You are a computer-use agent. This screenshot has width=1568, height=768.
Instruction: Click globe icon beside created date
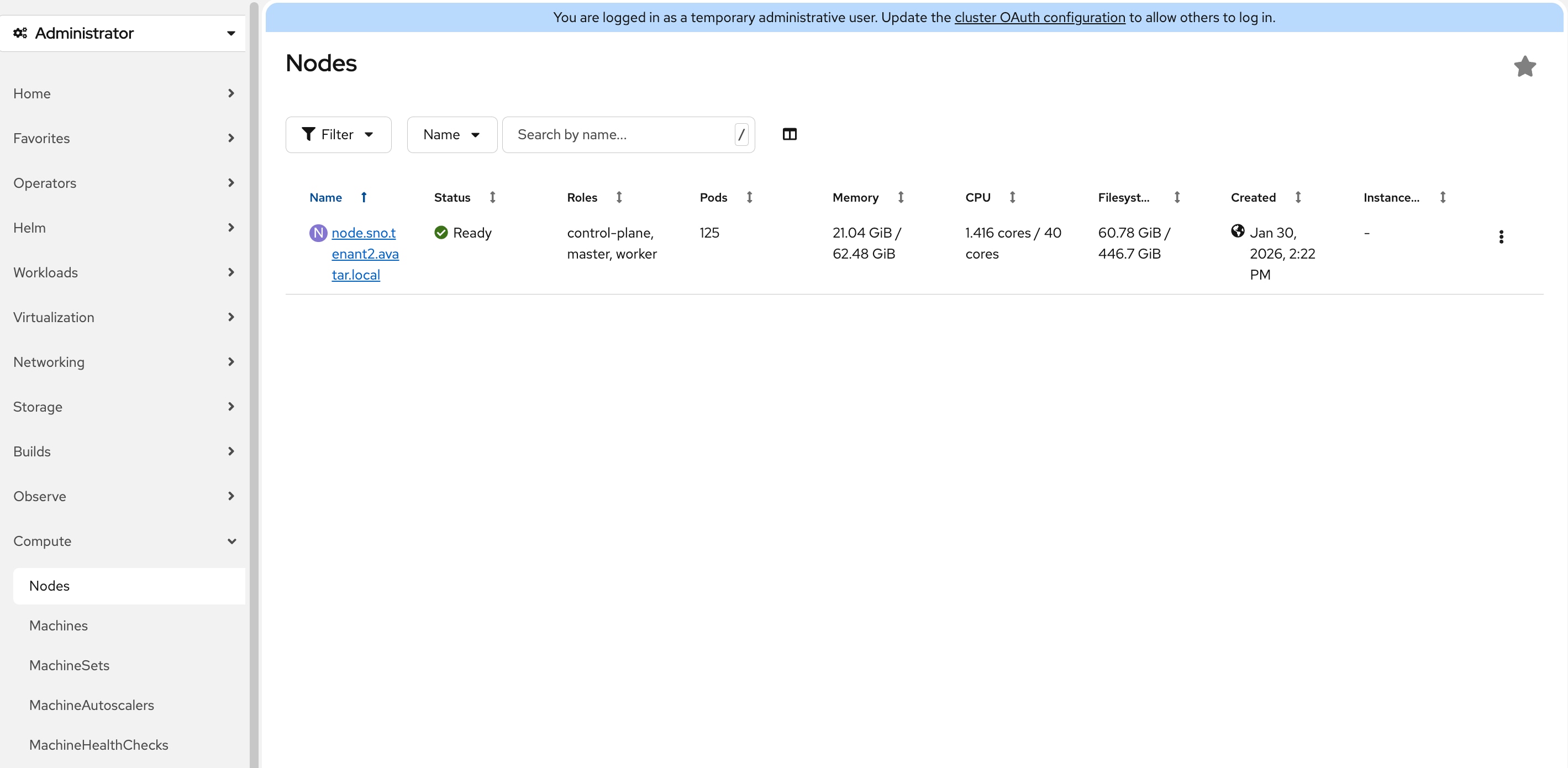pyautogui.click(x=1238, y=230)
